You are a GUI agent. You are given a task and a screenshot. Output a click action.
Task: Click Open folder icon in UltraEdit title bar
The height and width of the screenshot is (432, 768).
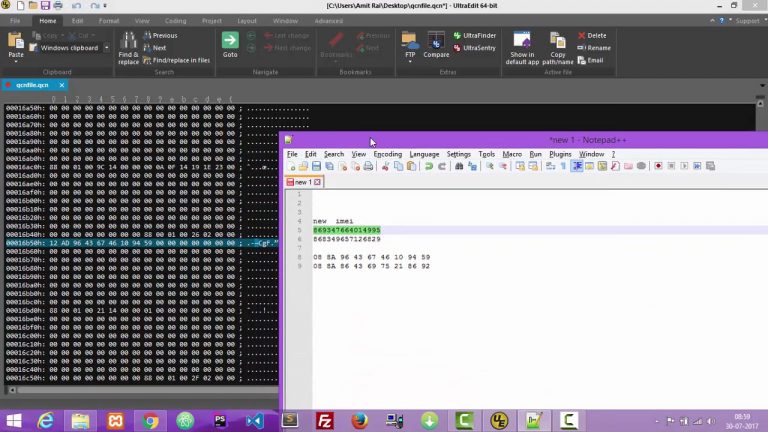pyautogui.click(x=33, y=6)
